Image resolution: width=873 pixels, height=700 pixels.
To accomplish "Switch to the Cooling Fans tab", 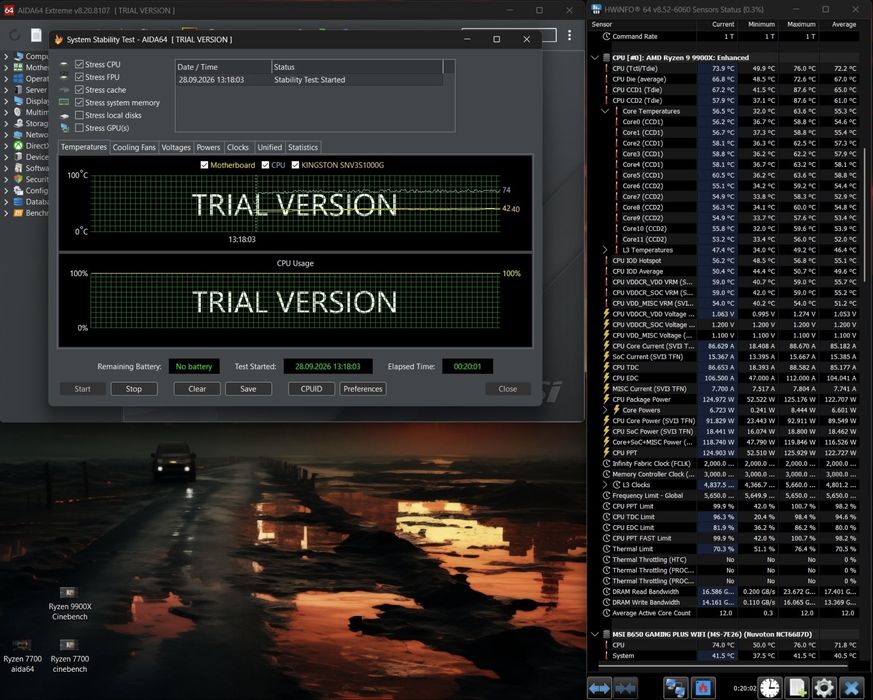I will [x=134, y=148].
